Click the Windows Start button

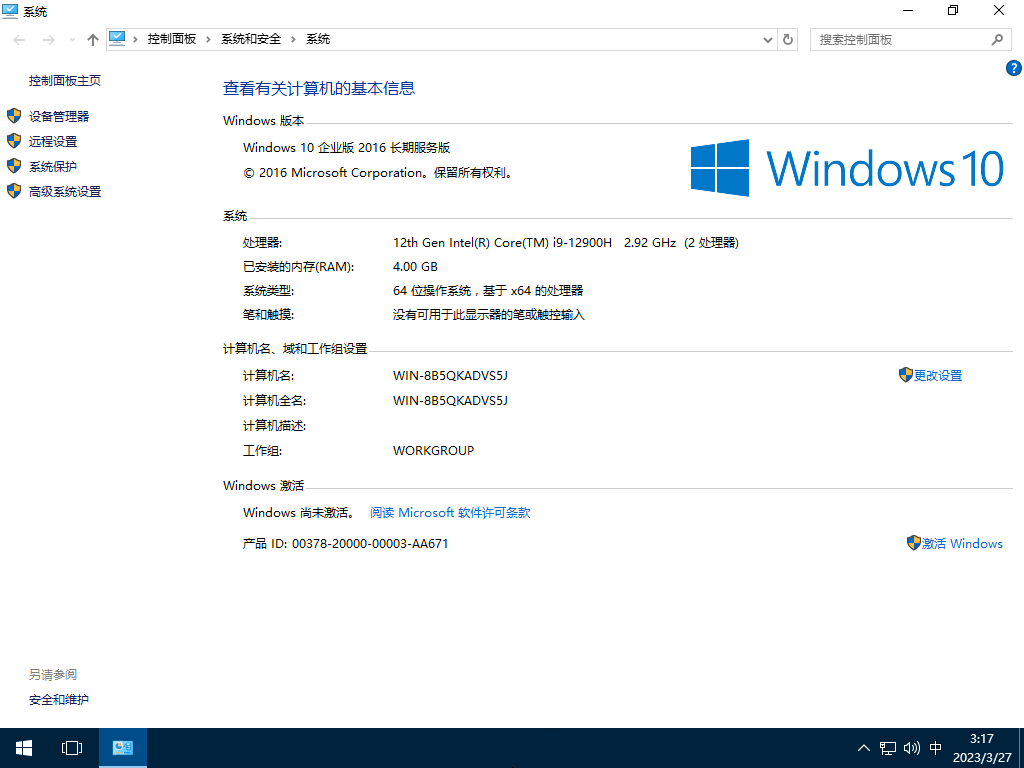tap(23, 747)
